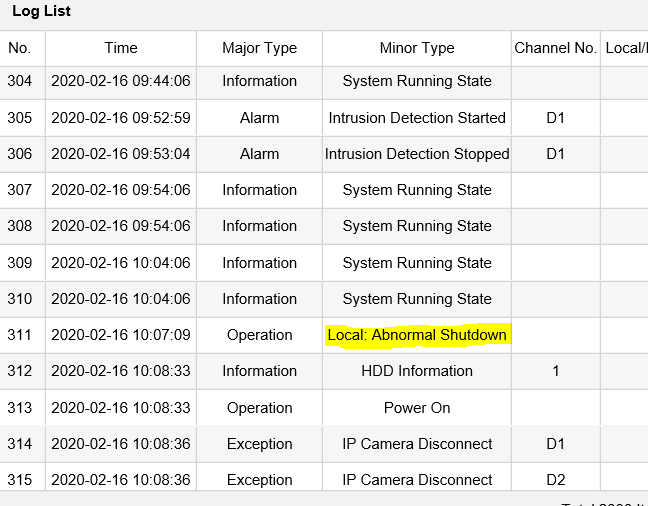This screenshot has width=648, height=506.
Task: Select the Power On log entry
Action: (x=417, y=408)
